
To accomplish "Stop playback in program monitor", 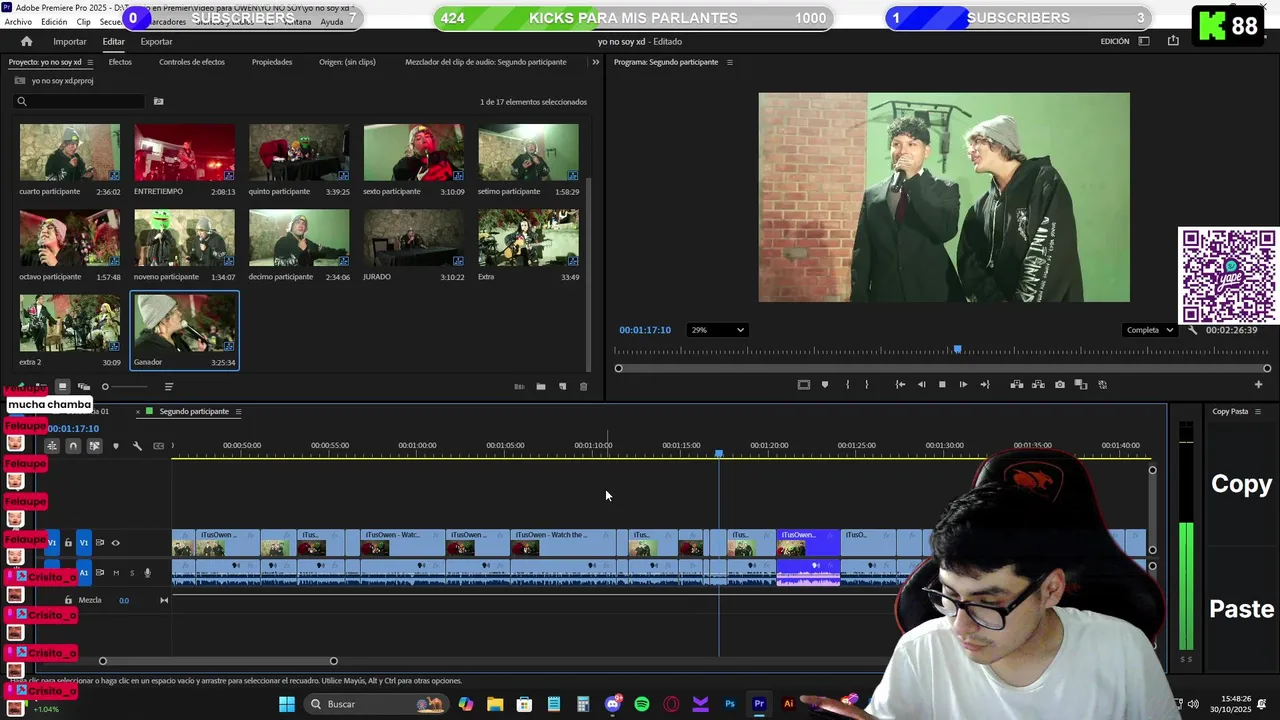I will click(x=942, y=385).
